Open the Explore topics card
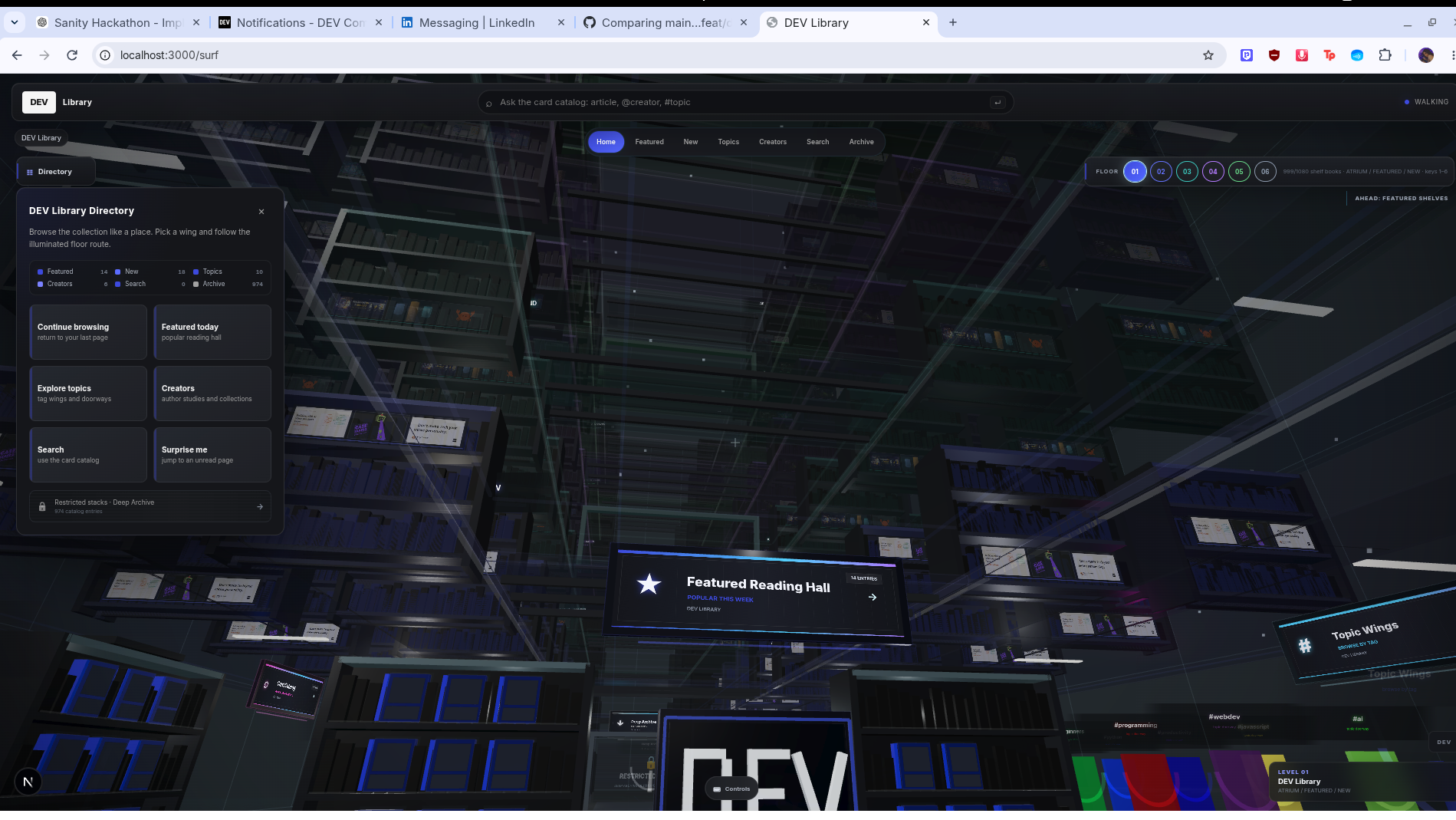This screenshot has height=820, width=1456. click(x=88, y=394)
